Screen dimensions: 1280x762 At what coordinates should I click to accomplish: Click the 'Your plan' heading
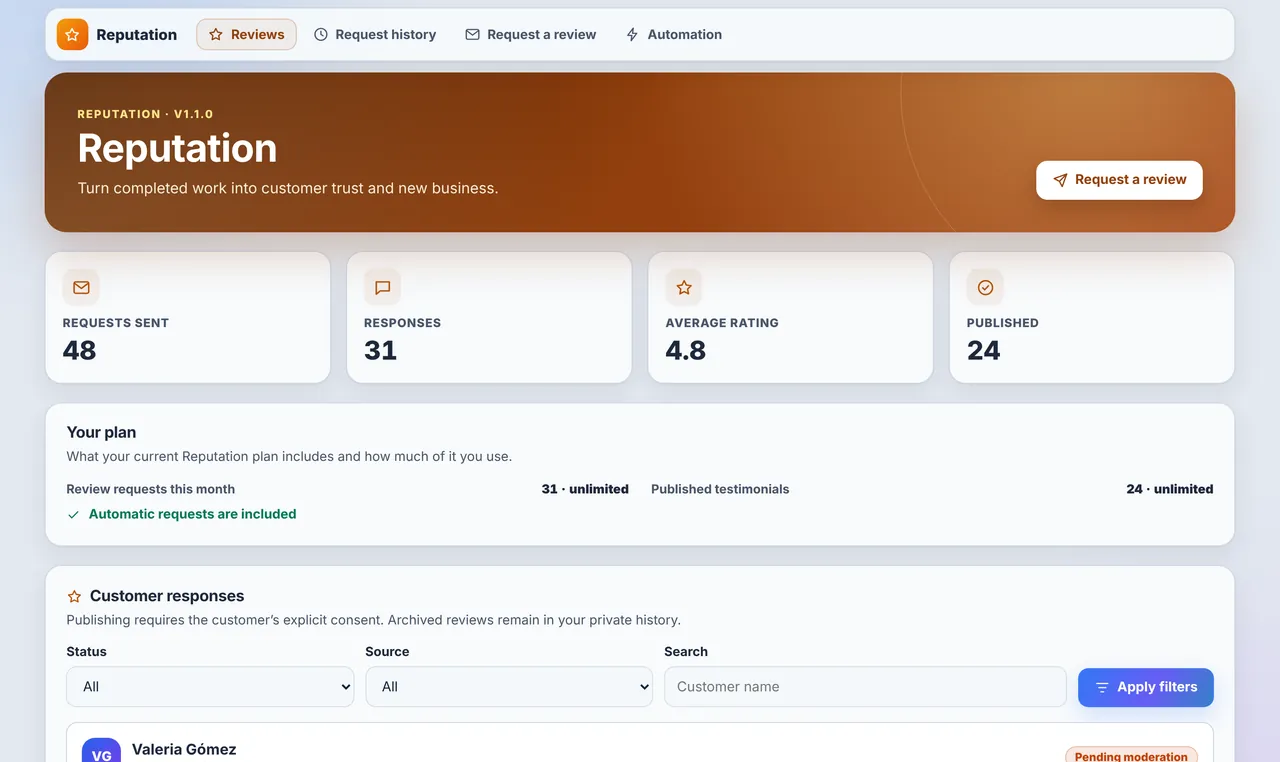pyautogui.click(x=101, y=432)
